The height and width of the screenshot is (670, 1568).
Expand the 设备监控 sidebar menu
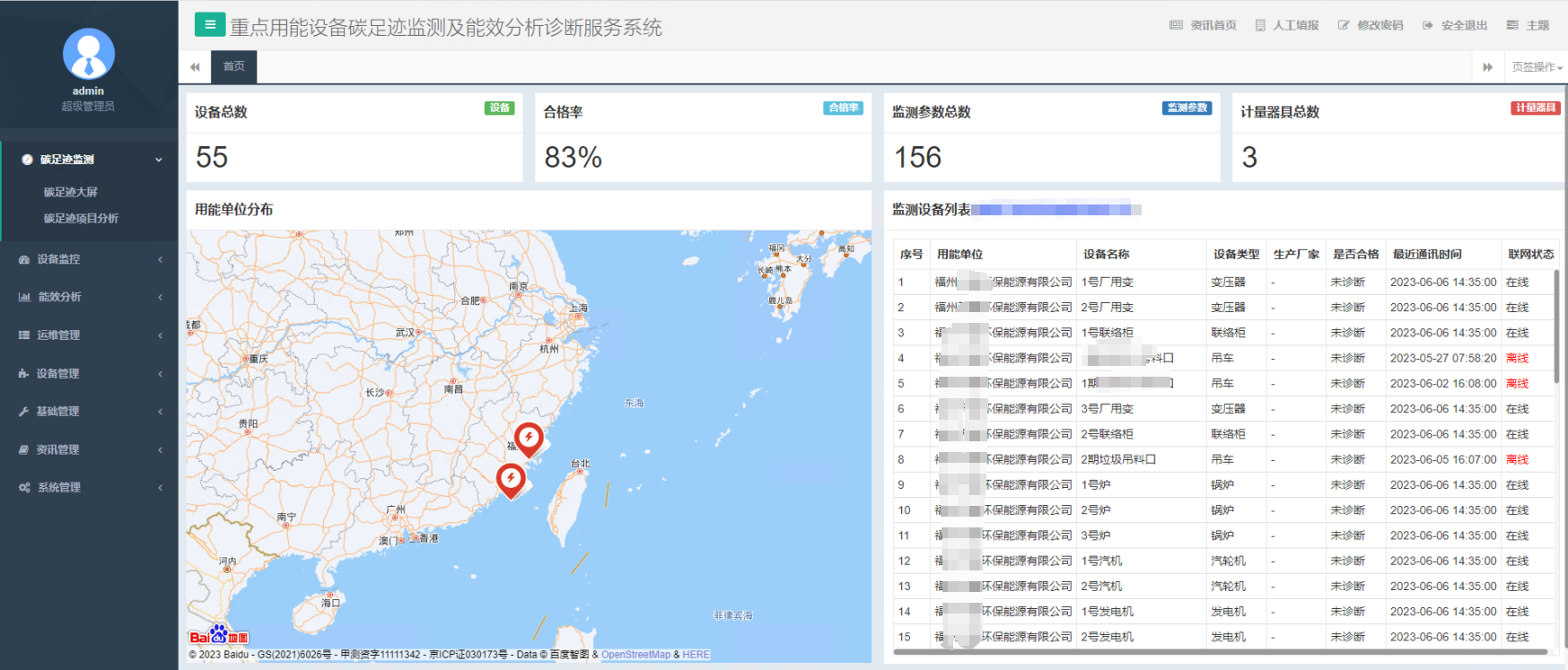(x=90, y=259)
